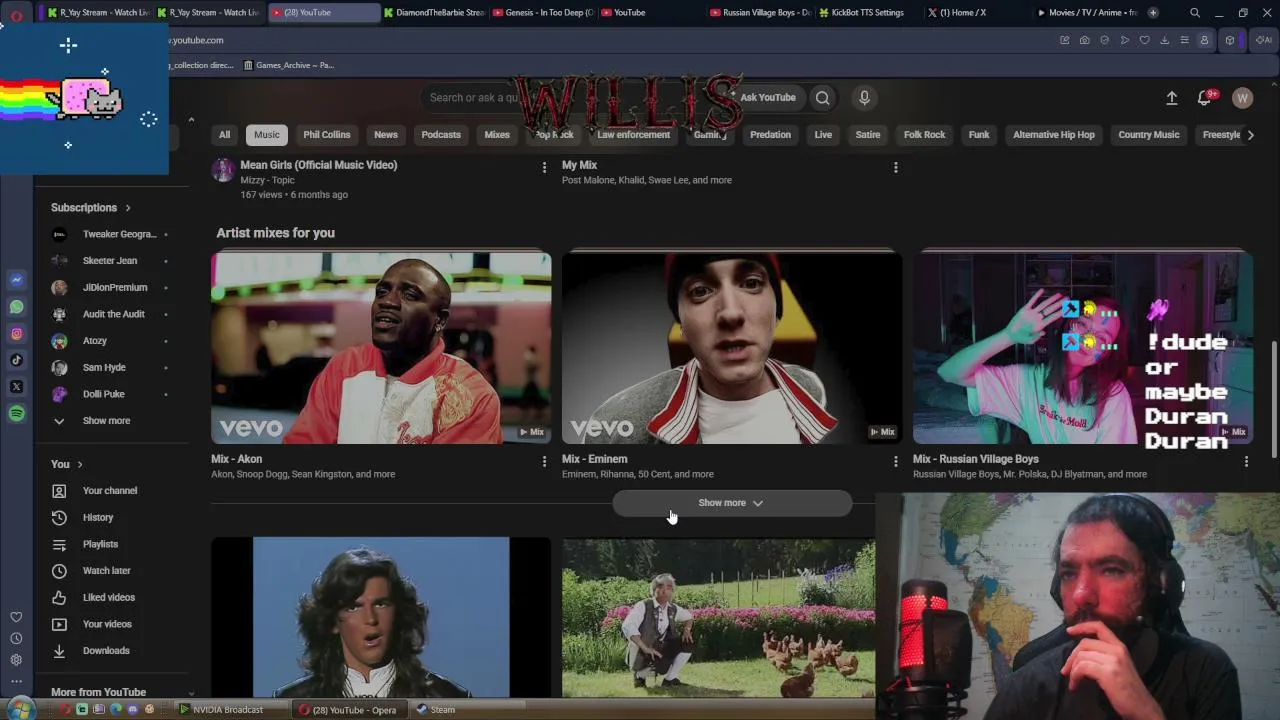Open Opera AI assistant button

1263,40
